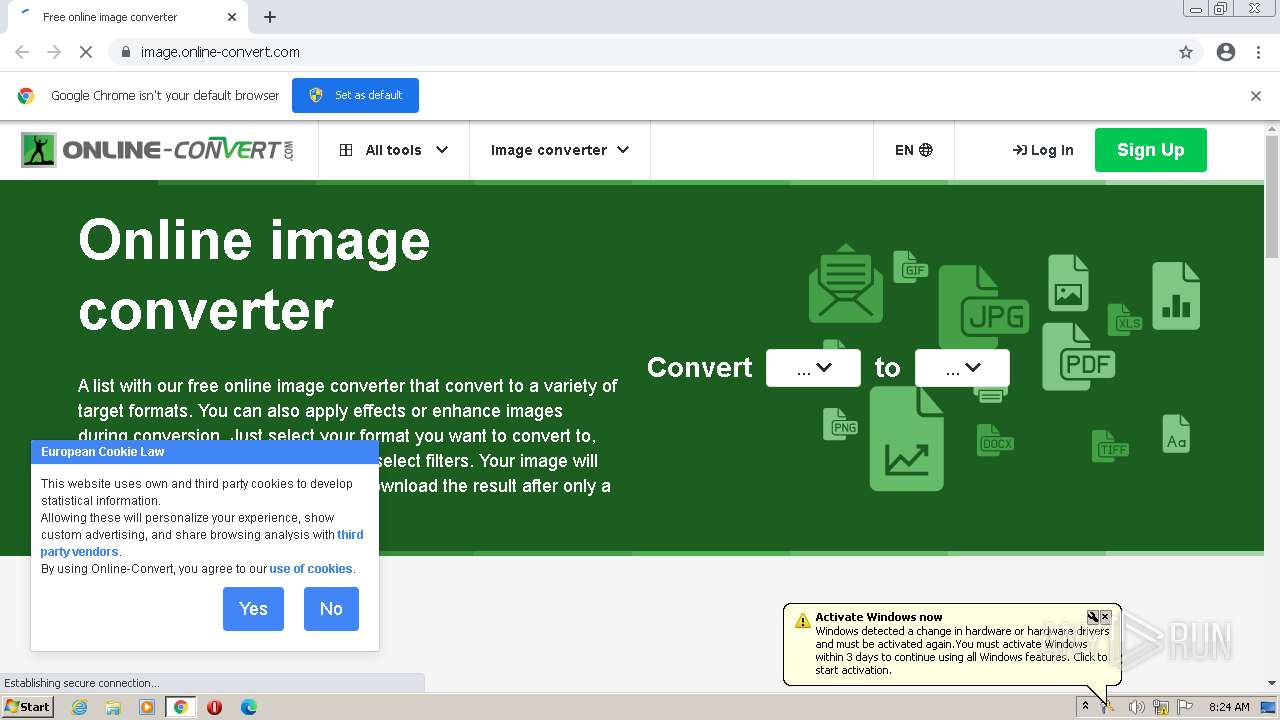Show hidden system tray icons
This screenshot has height=720, width=1280.
[x=1085, y=706]
